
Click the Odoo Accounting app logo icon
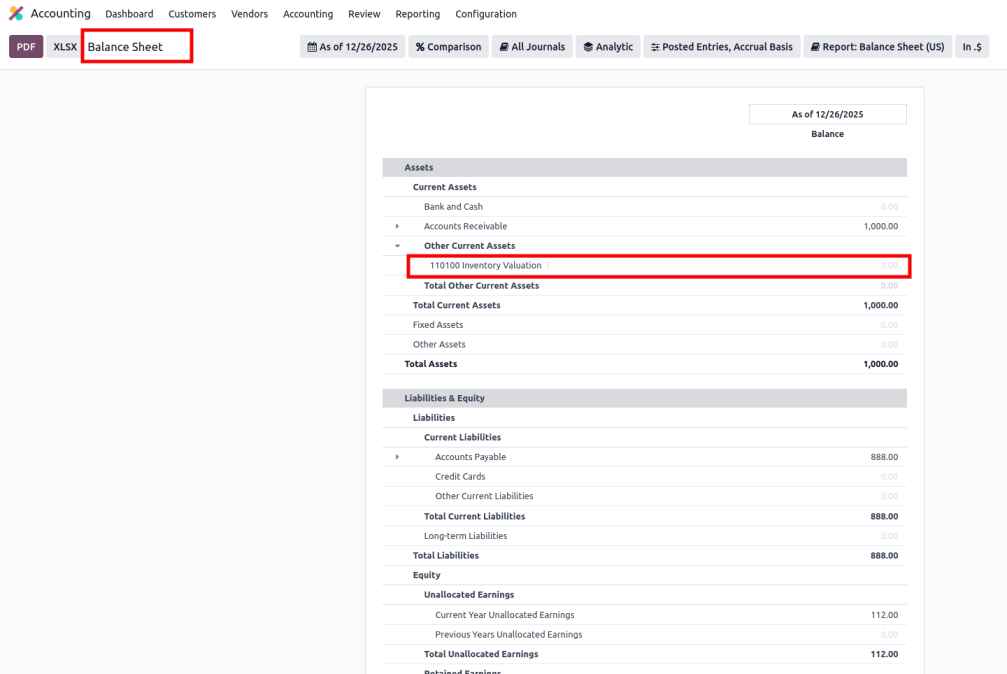[x=16, y=14]
